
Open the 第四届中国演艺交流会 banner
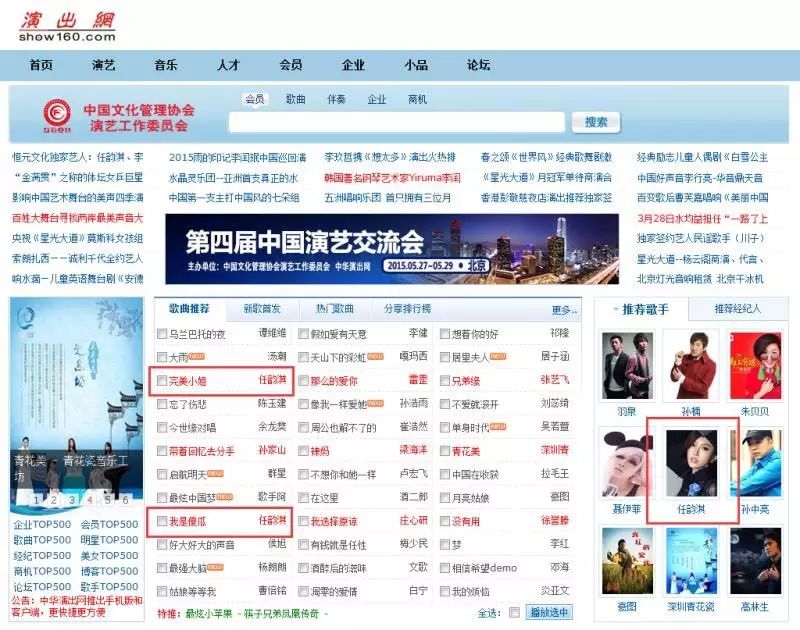pyautogui.click(x=392, y=249)
